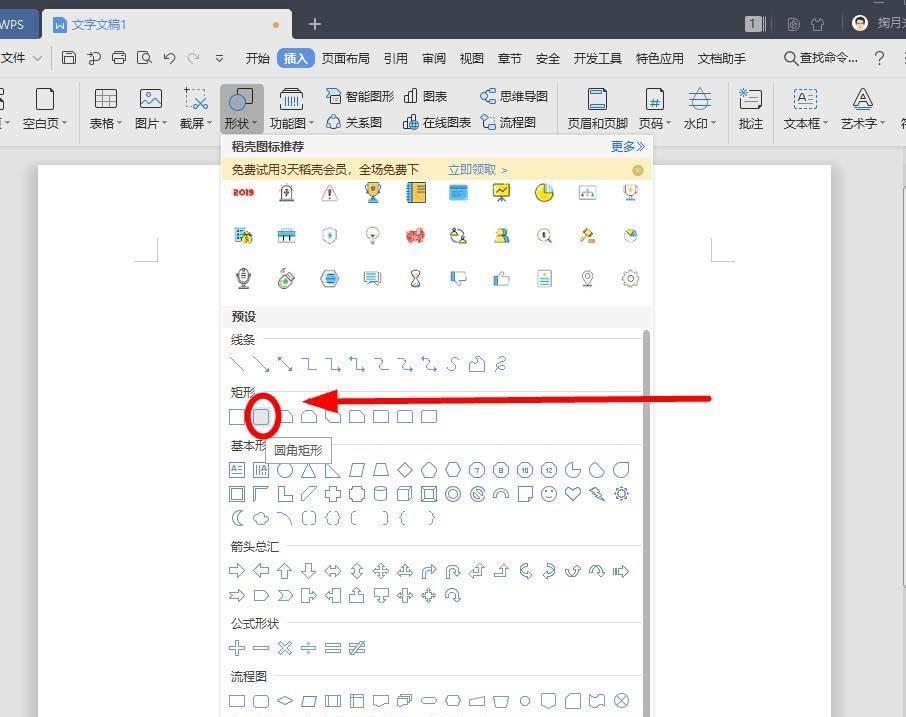Switch to the 页面布局 ribbon tab
Image resolution: width=906 pixels, height=717 pixels.
[x=345, y=58]
